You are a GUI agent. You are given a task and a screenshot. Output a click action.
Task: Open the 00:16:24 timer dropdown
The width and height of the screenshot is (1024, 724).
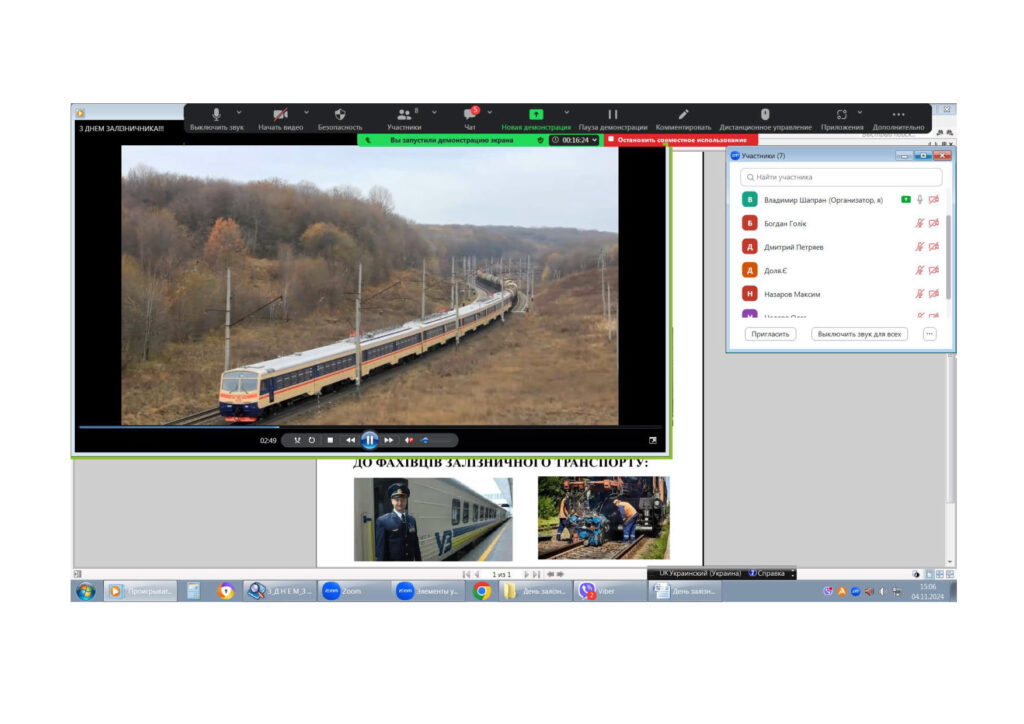(575, 140)
